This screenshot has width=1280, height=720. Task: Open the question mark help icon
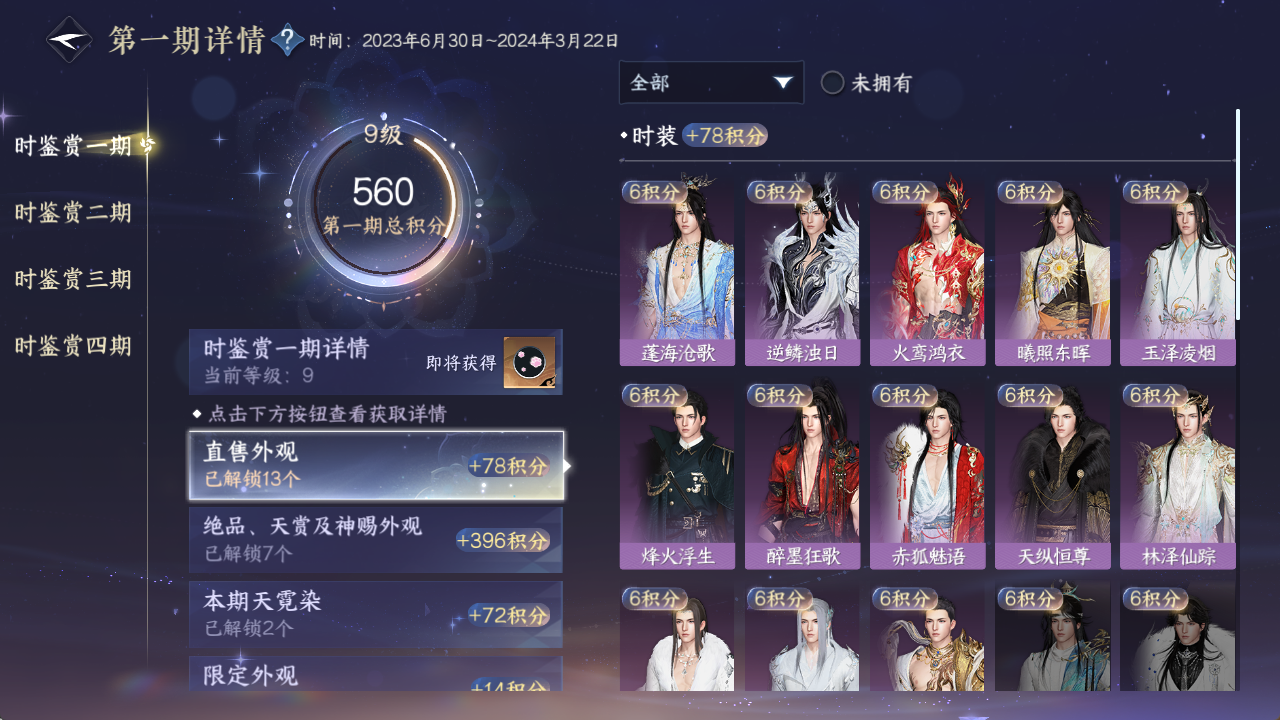pyautogui.click(x=288, y=40)
